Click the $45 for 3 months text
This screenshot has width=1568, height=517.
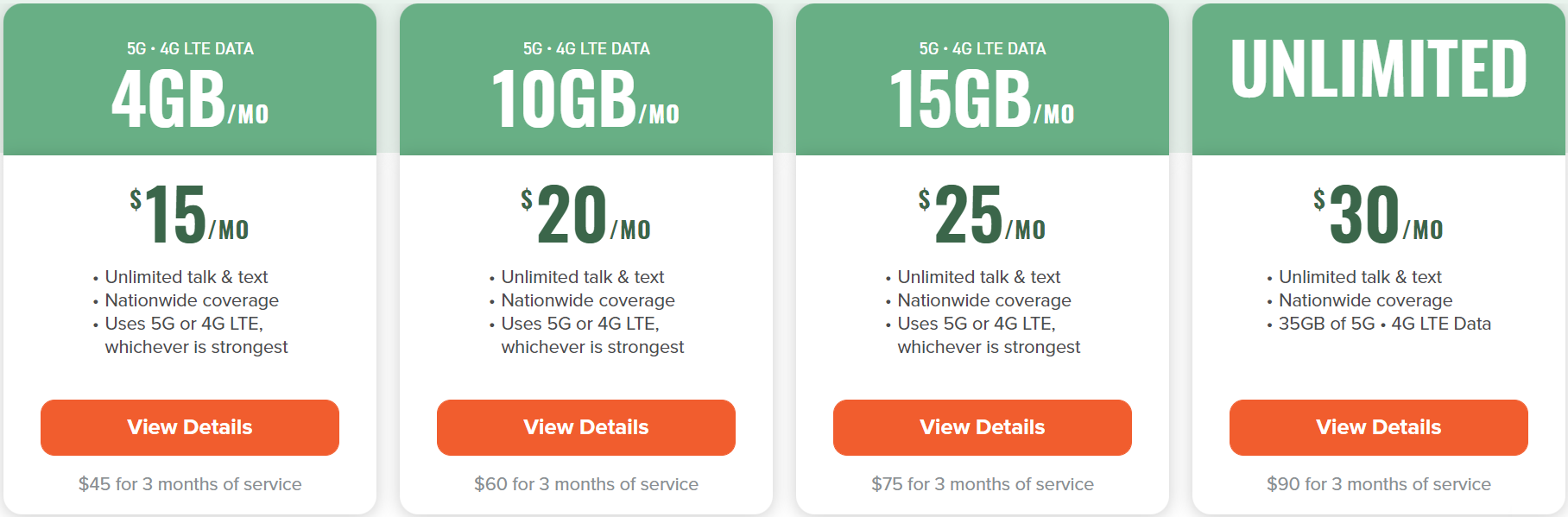[190, 484]
